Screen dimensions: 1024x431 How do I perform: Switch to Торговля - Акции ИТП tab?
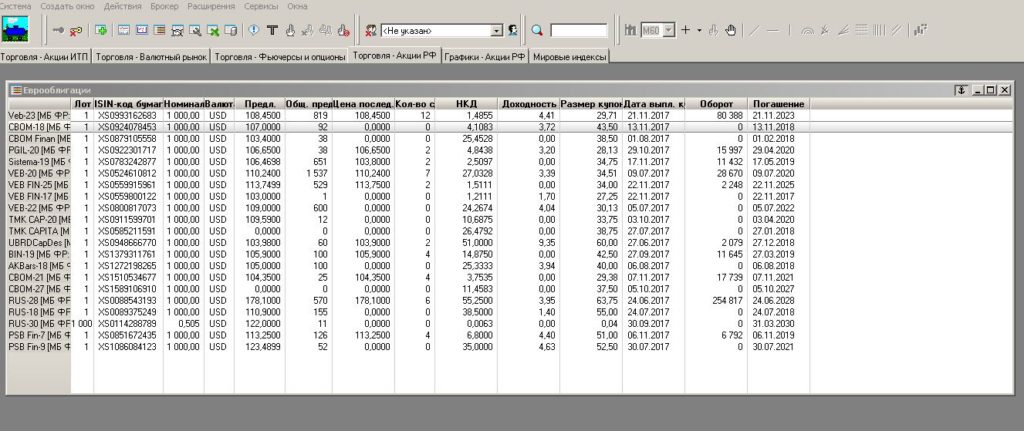coord(45,57)
